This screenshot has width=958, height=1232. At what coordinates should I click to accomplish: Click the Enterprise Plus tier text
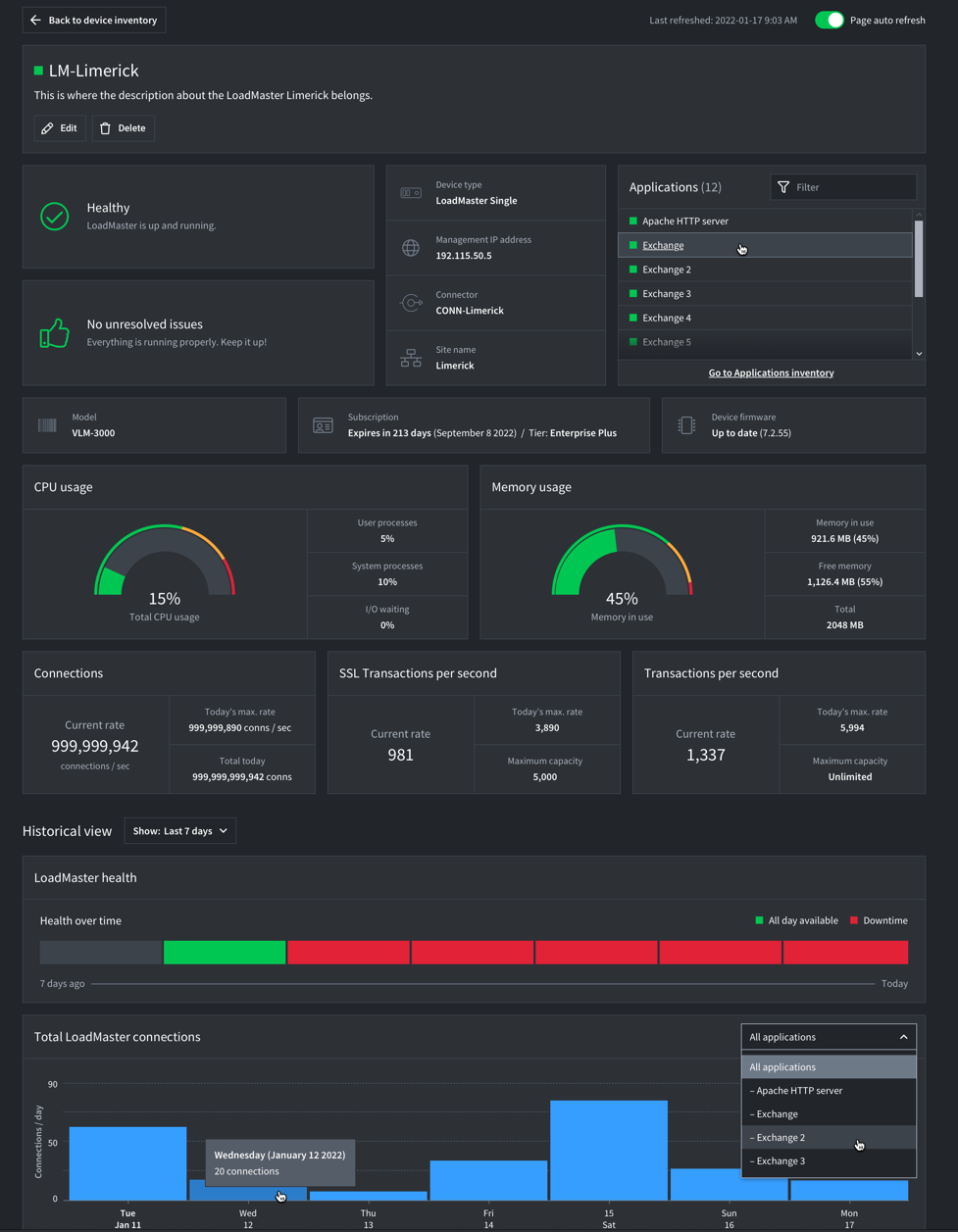[x=583, y=433]
